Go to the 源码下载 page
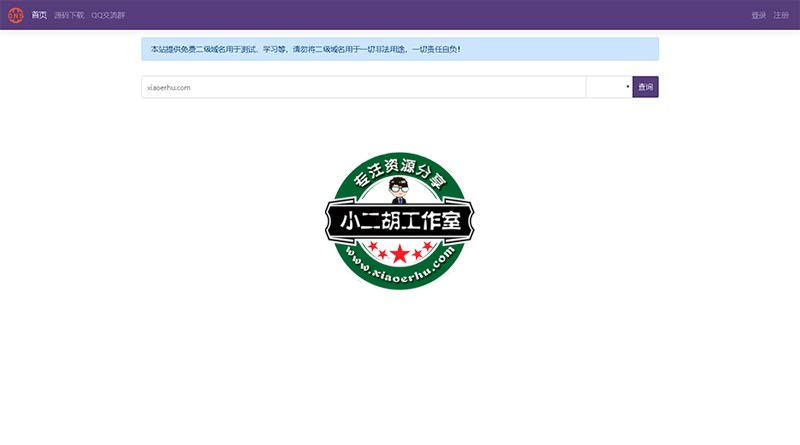The image size is (800, 445). click(x=69, y=15)
